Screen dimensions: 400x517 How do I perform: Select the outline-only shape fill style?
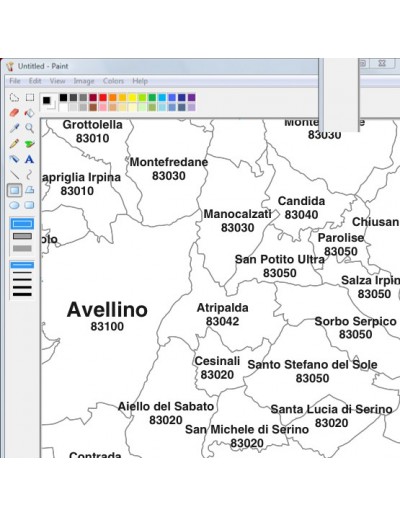pyautogui.click(x=22, y=224)
